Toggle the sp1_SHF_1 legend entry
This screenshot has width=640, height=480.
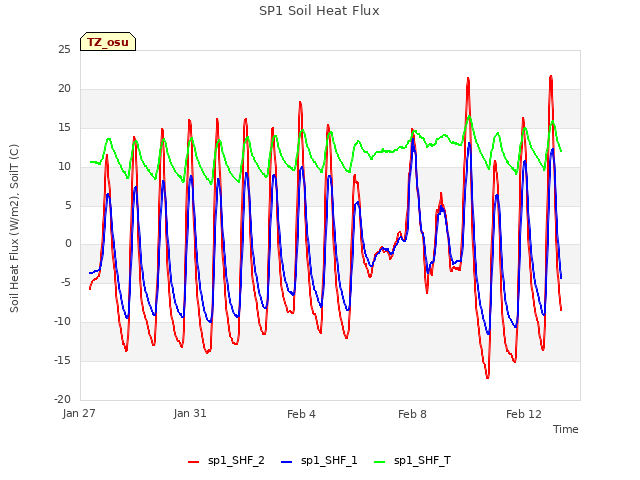(319, 461)
